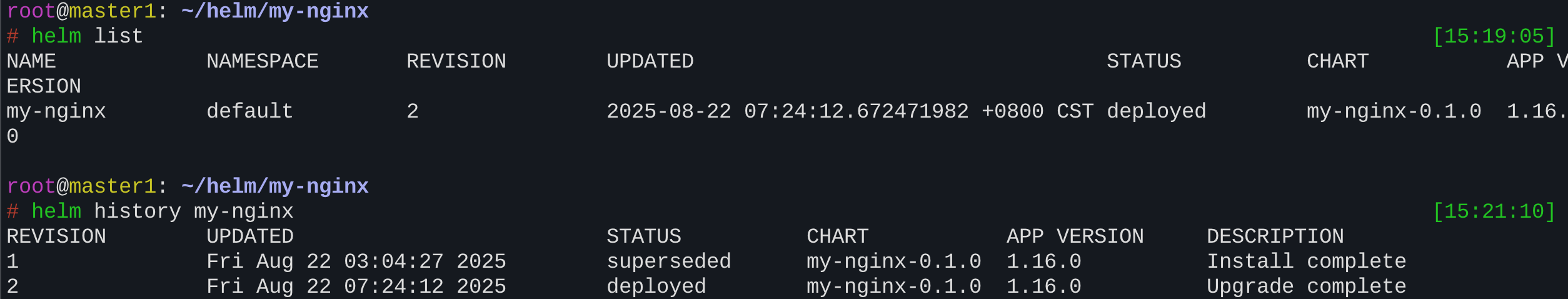This screenshot has width=1568, height=299.
Task: Click the "Fri Aug 22 03:04:27 2025" date
Action: click(356, 261)
